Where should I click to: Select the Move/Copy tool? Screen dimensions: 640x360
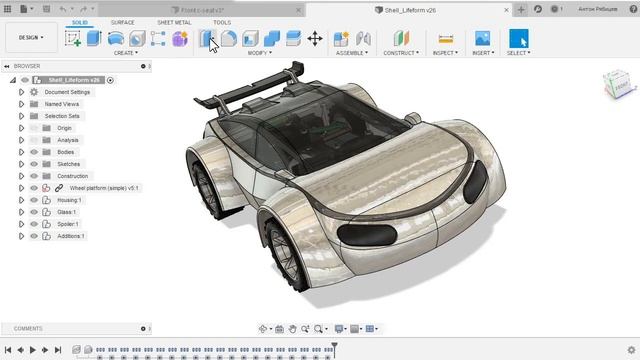click(315, 39)
